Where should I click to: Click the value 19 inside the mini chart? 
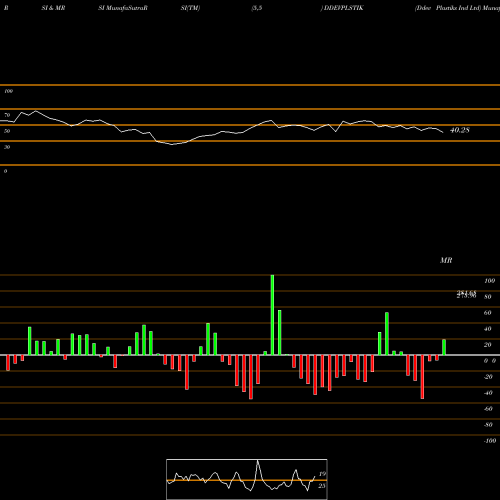[322, 474]
